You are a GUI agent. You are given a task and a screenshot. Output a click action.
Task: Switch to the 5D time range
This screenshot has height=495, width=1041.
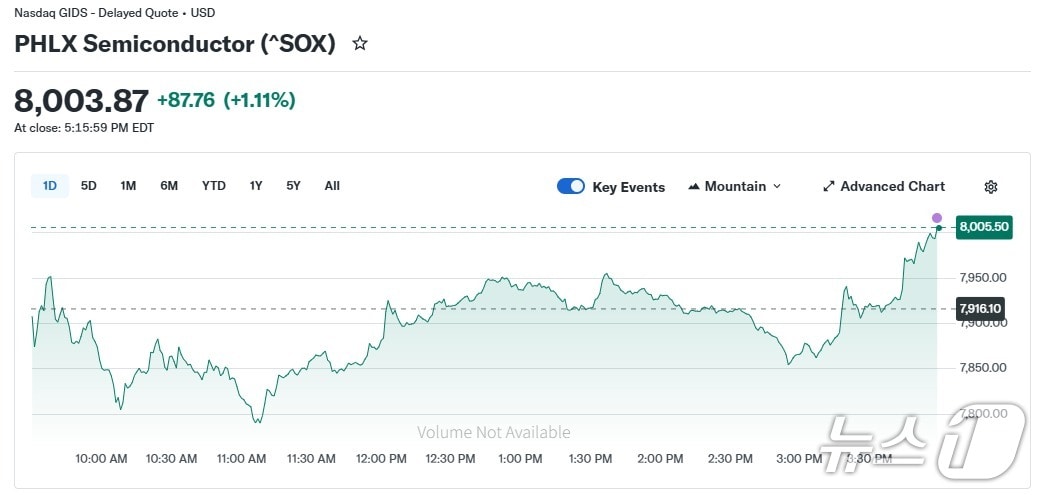89,186
